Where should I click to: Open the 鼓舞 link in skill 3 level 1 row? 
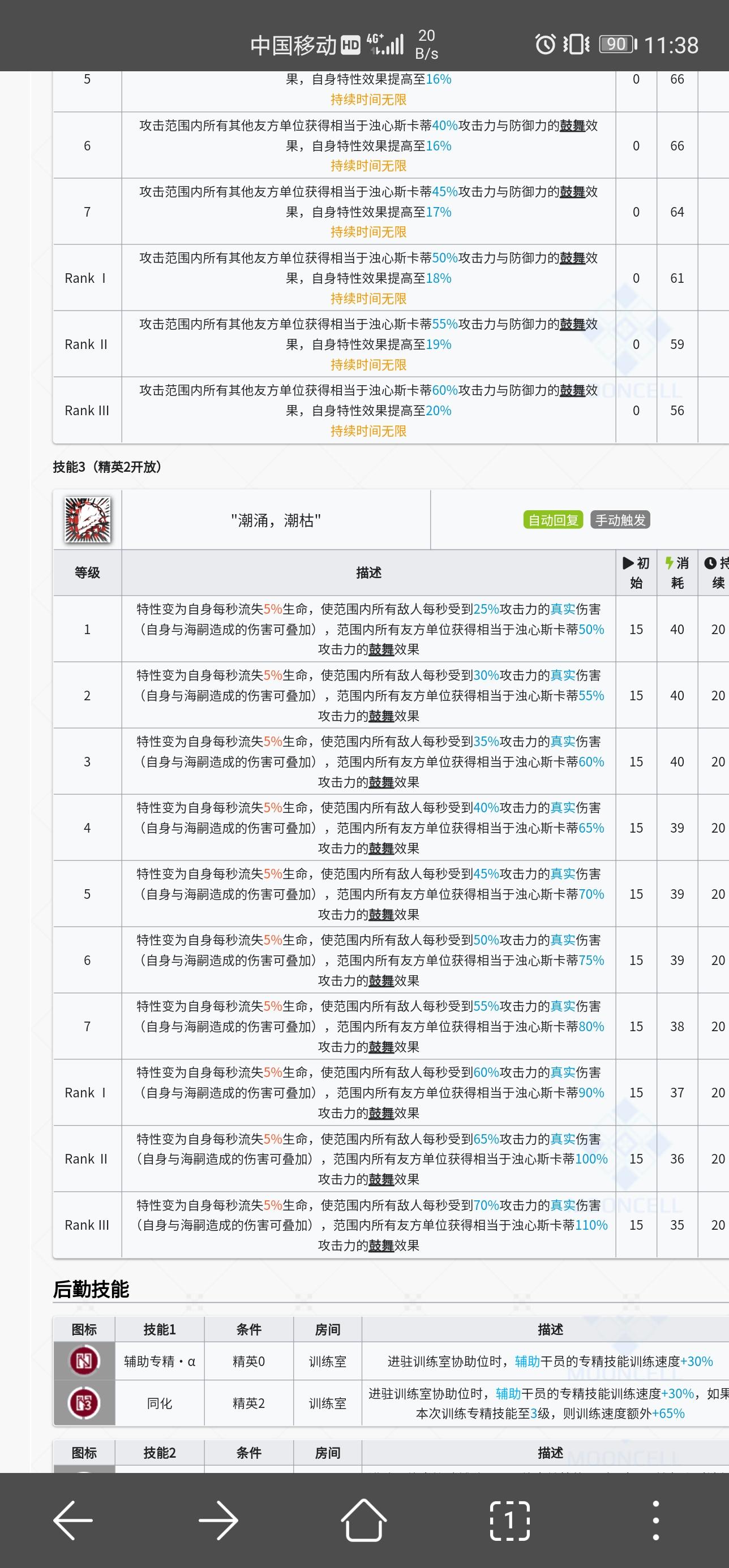(x=381, y=649)
